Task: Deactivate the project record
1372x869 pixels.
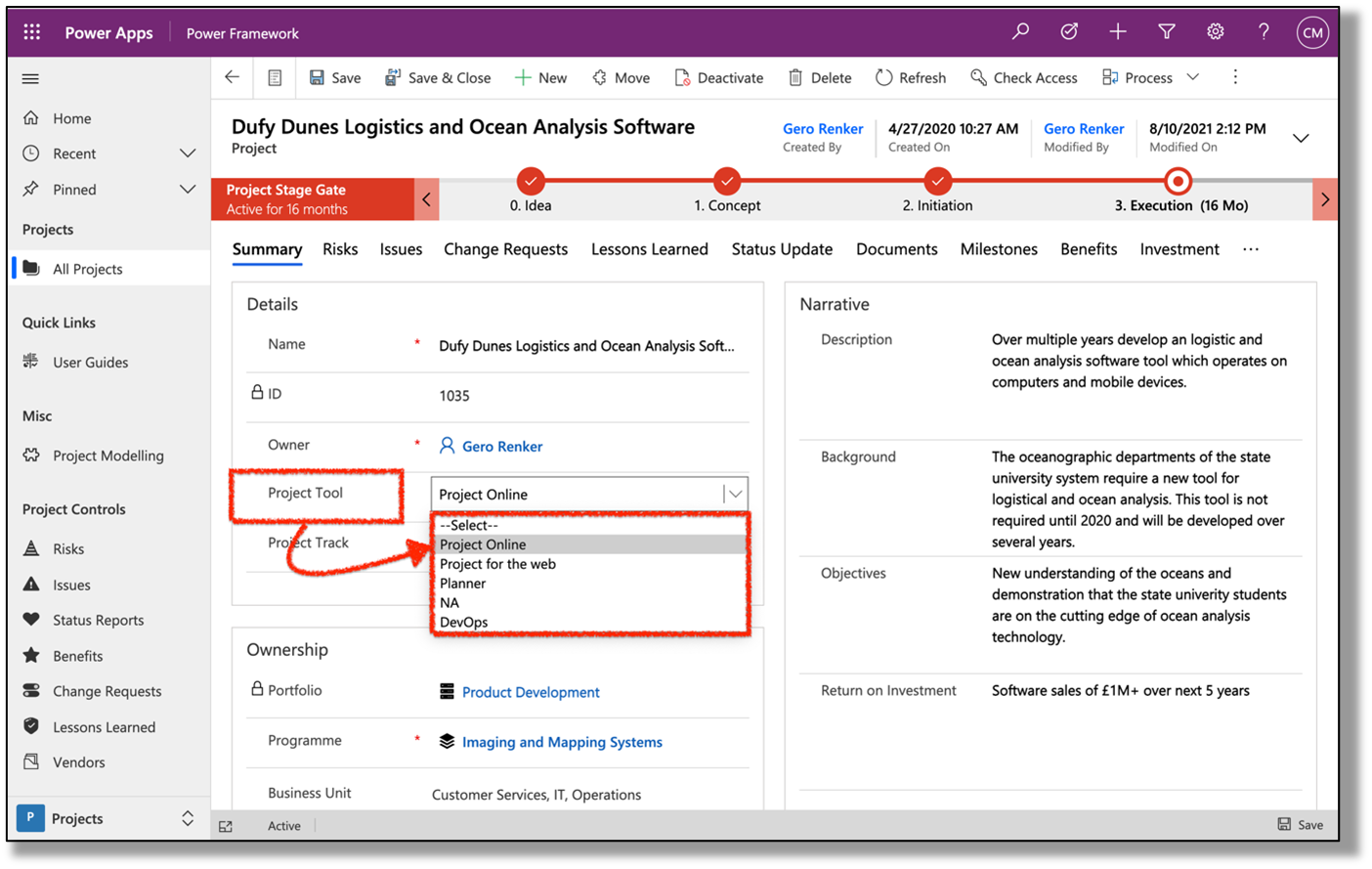Action: [718, 77]
